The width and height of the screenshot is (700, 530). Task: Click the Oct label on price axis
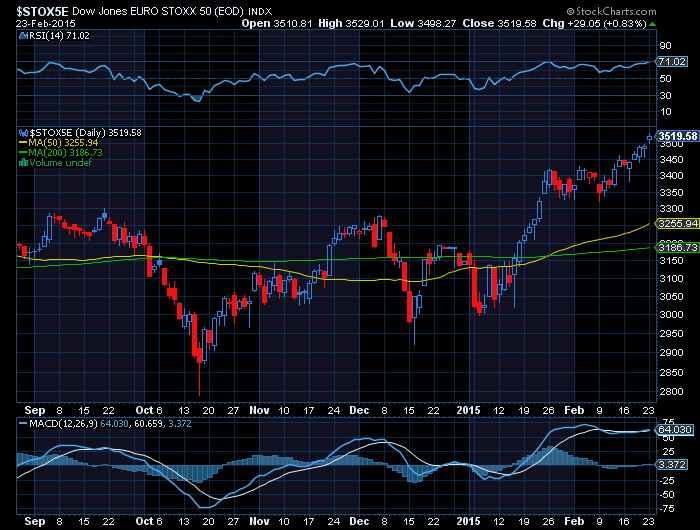pos(145,410)
